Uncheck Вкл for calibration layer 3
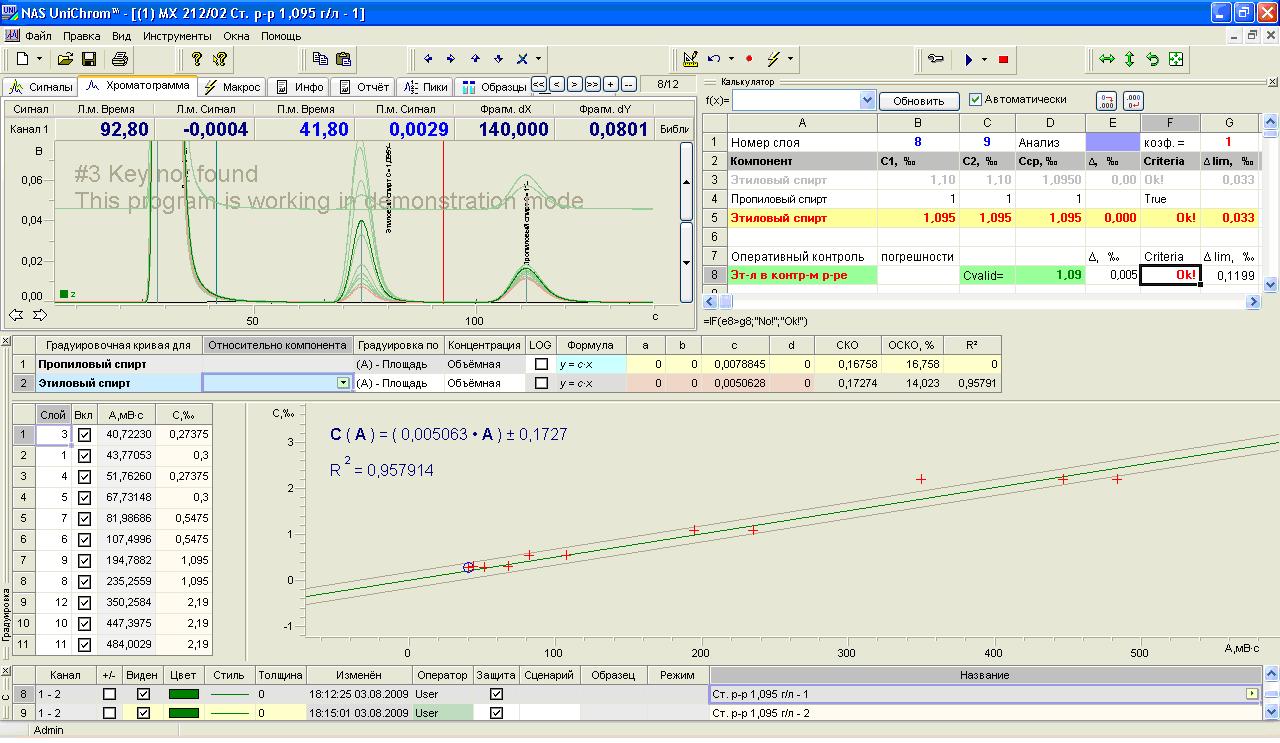This screenshot has width=1280, height=743. 84,435
